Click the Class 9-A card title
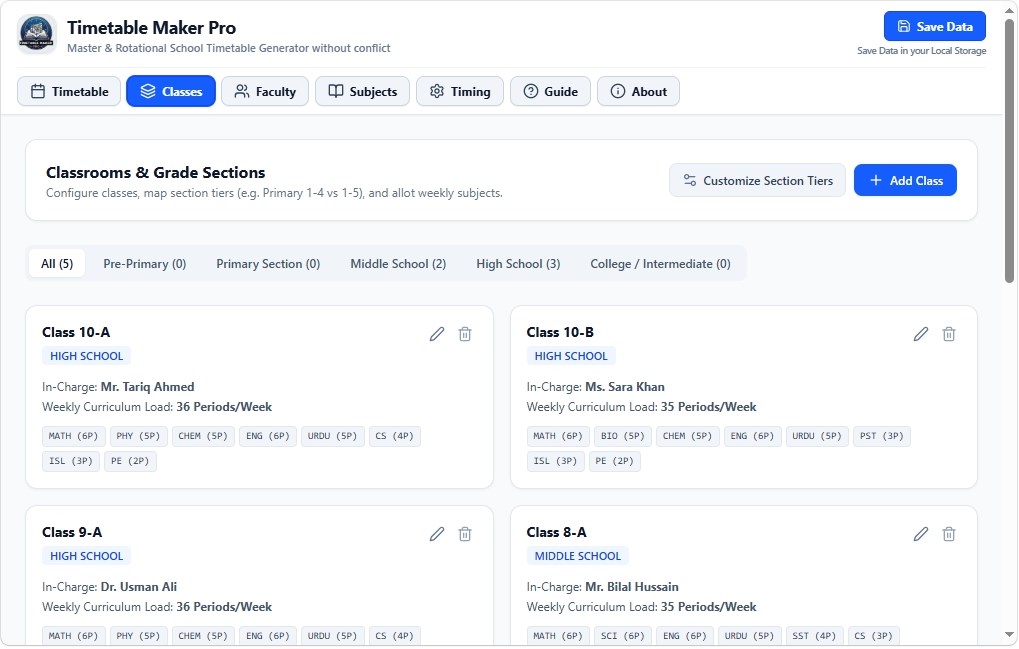The image size is (1019, 649). tap(72, 533)
